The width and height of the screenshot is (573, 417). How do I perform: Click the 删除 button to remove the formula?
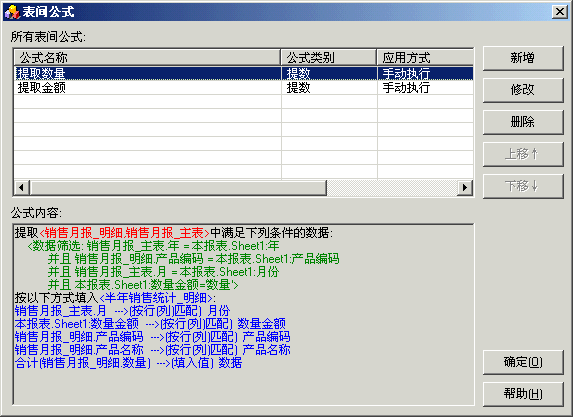(x=523, y=122)
